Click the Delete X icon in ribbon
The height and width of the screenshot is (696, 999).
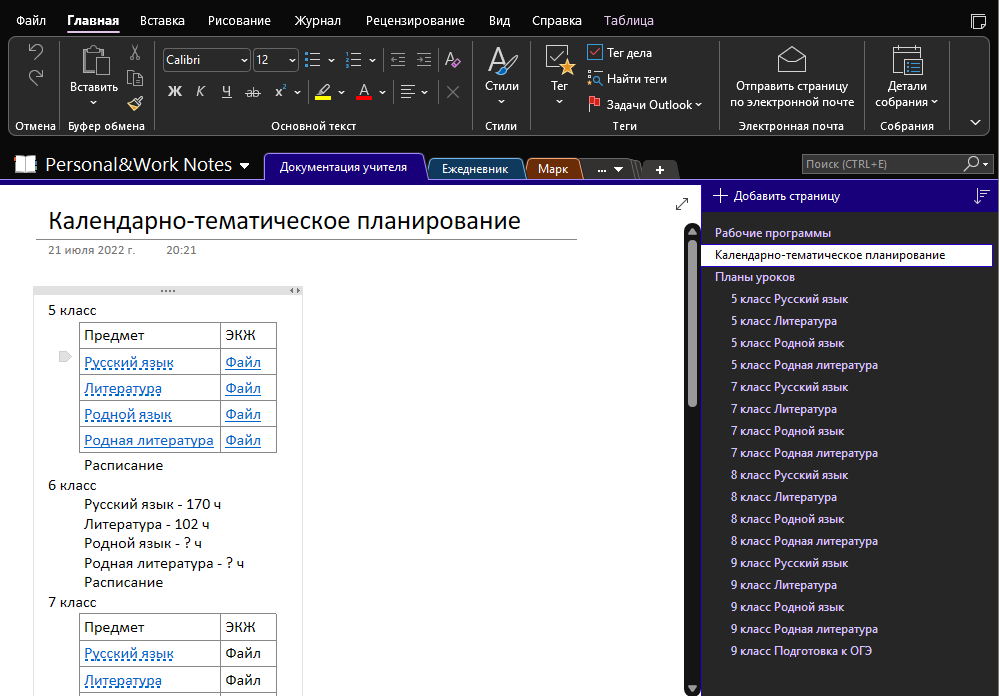tap(453, 92)
